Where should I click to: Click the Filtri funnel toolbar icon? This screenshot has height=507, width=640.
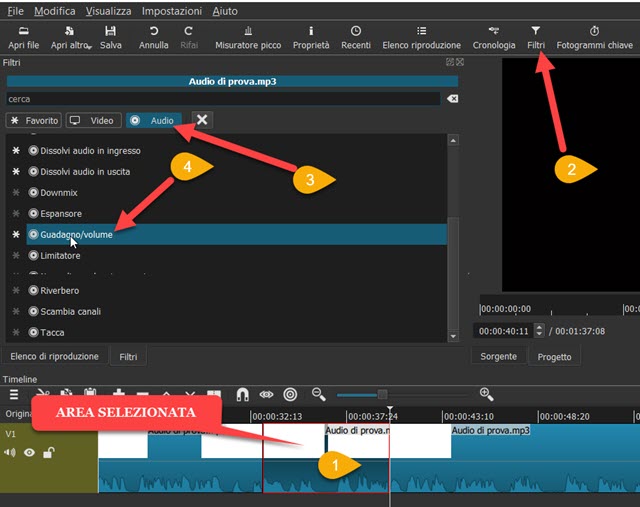[536, 31]
